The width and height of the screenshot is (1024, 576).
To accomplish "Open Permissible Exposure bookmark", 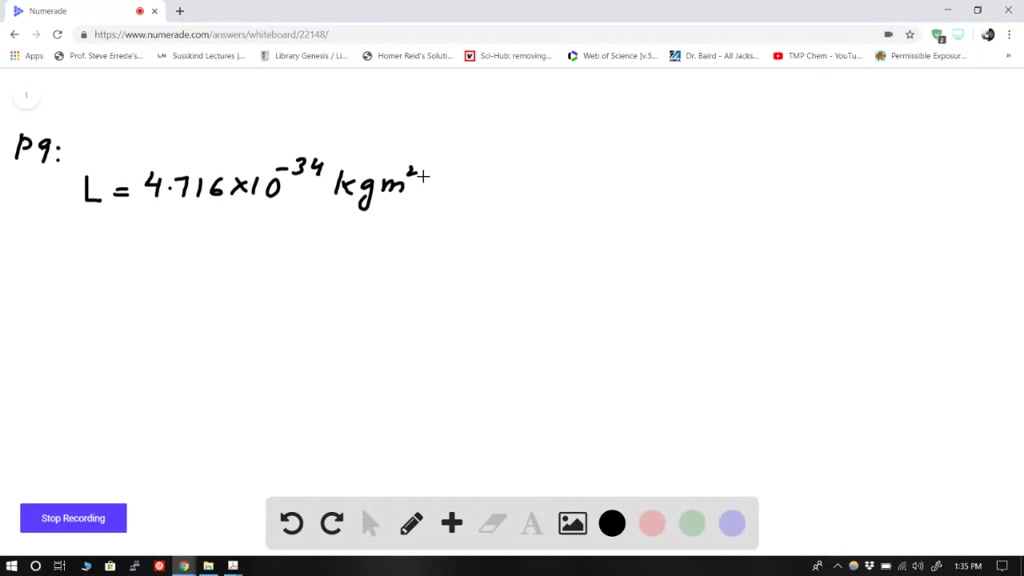I will (921, 56).
